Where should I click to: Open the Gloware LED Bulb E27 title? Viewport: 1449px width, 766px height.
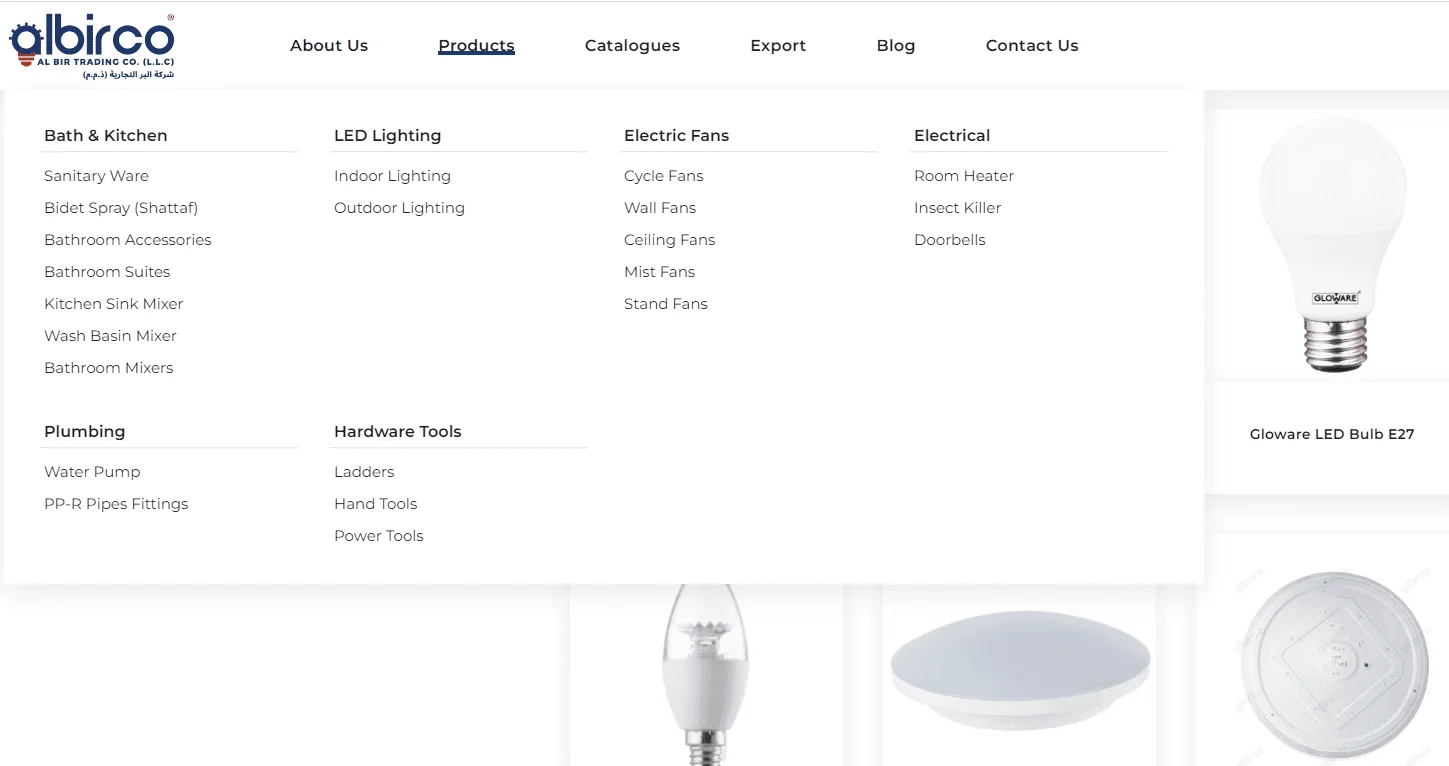(1332, 434)
